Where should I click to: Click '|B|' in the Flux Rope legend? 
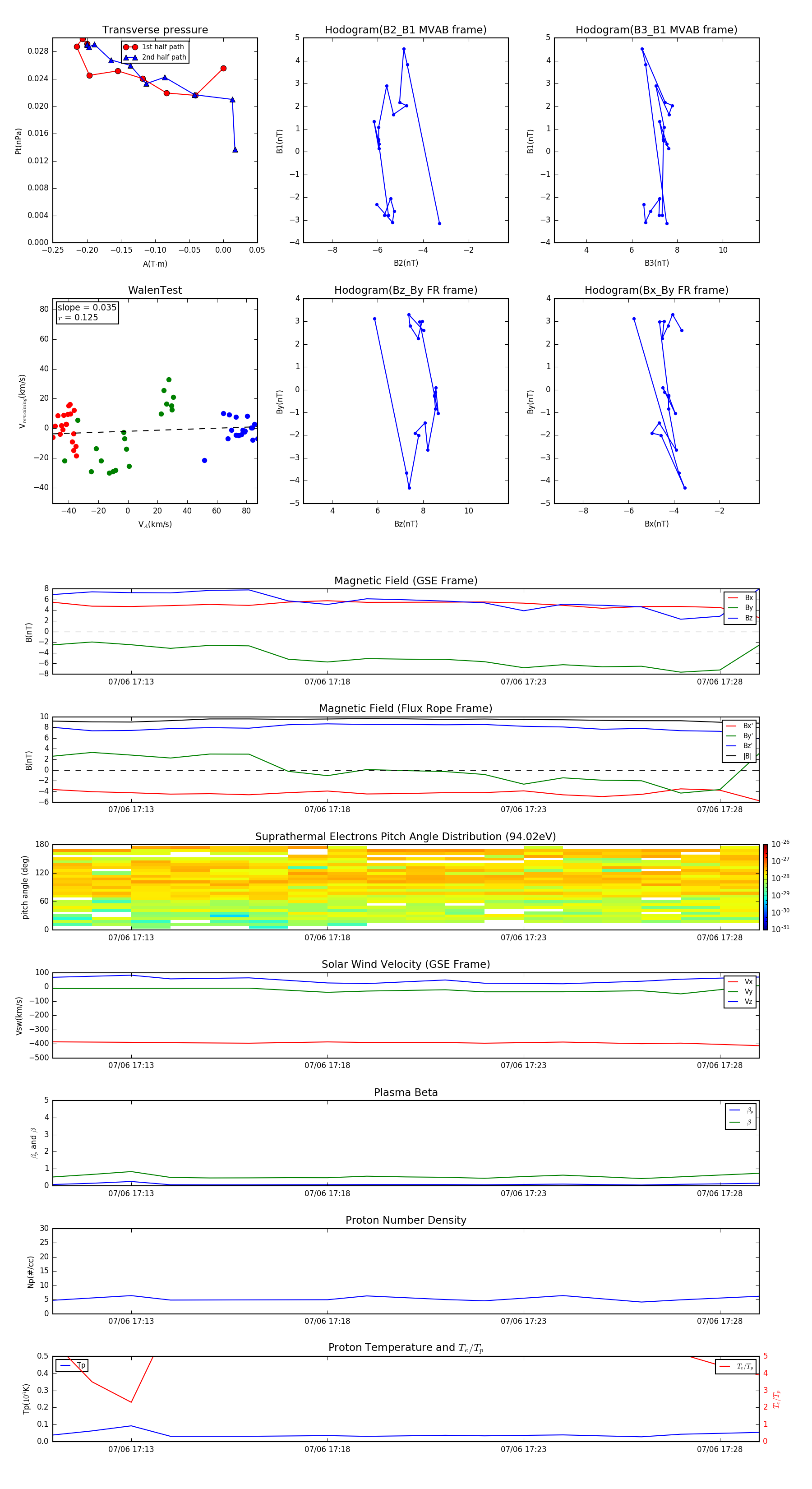point(739,757)
